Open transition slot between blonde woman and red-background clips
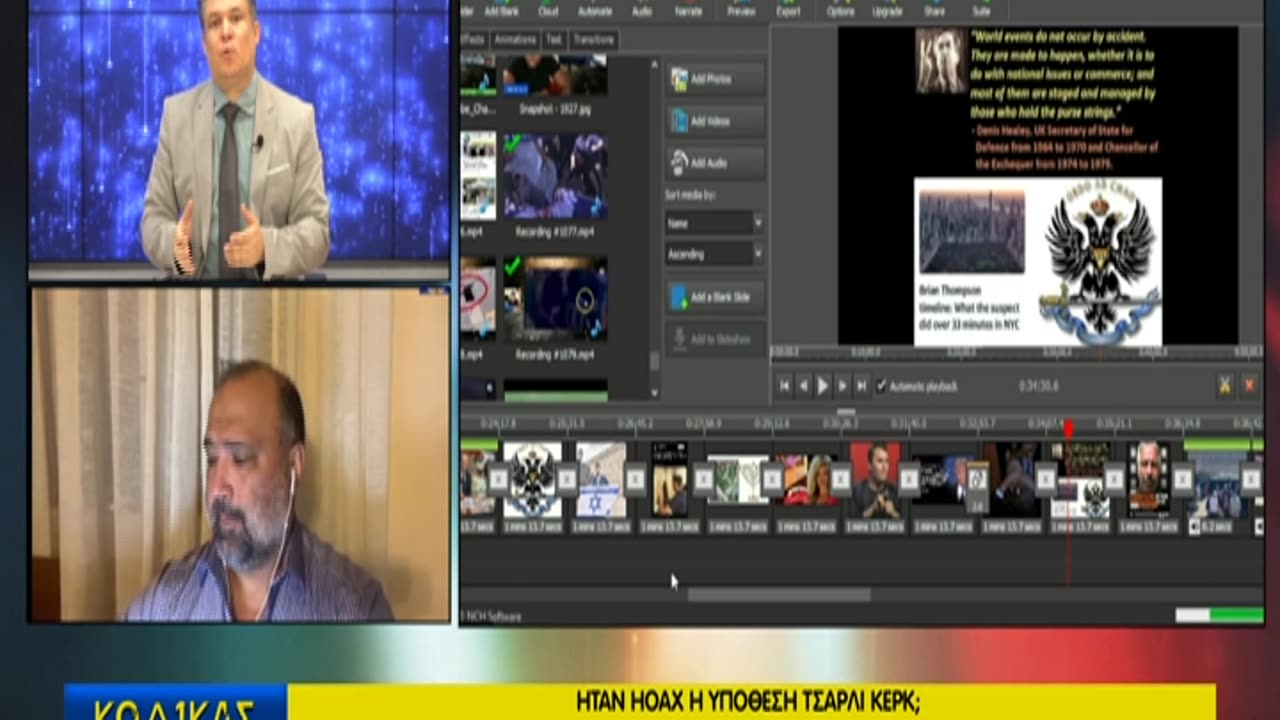The image size is (1280, 720). point(840,479)
